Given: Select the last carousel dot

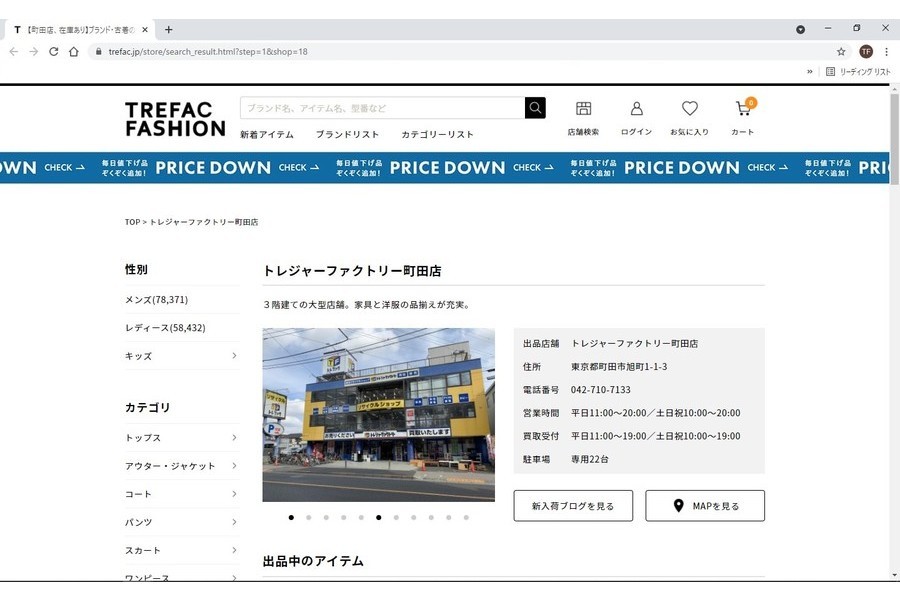Looking at the screenshot, I should point(466,517).
